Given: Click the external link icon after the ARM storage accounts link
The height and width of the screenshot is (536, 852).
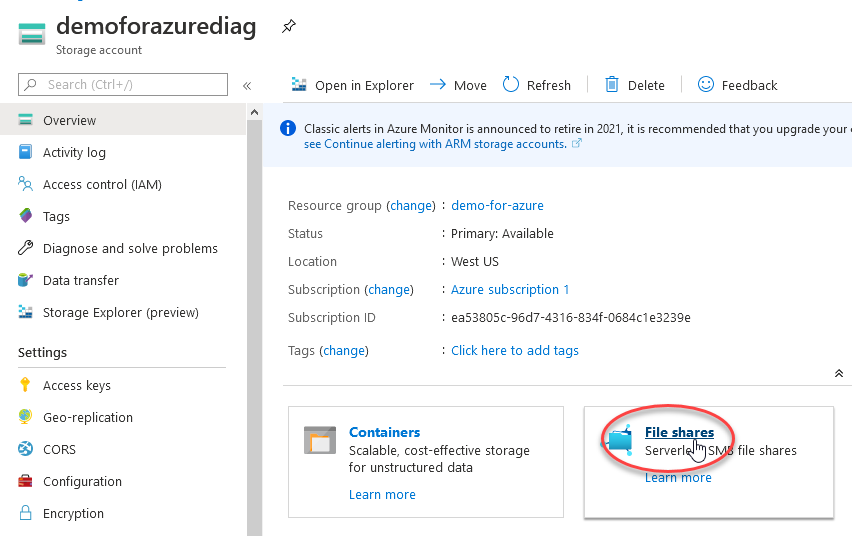Looking at the screenshot, I should click(x=577, y=143).
